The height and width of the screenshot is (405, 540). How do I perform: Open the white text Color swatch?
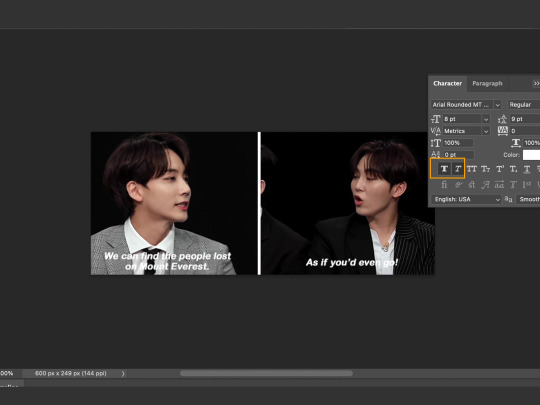tap(531, 155)
